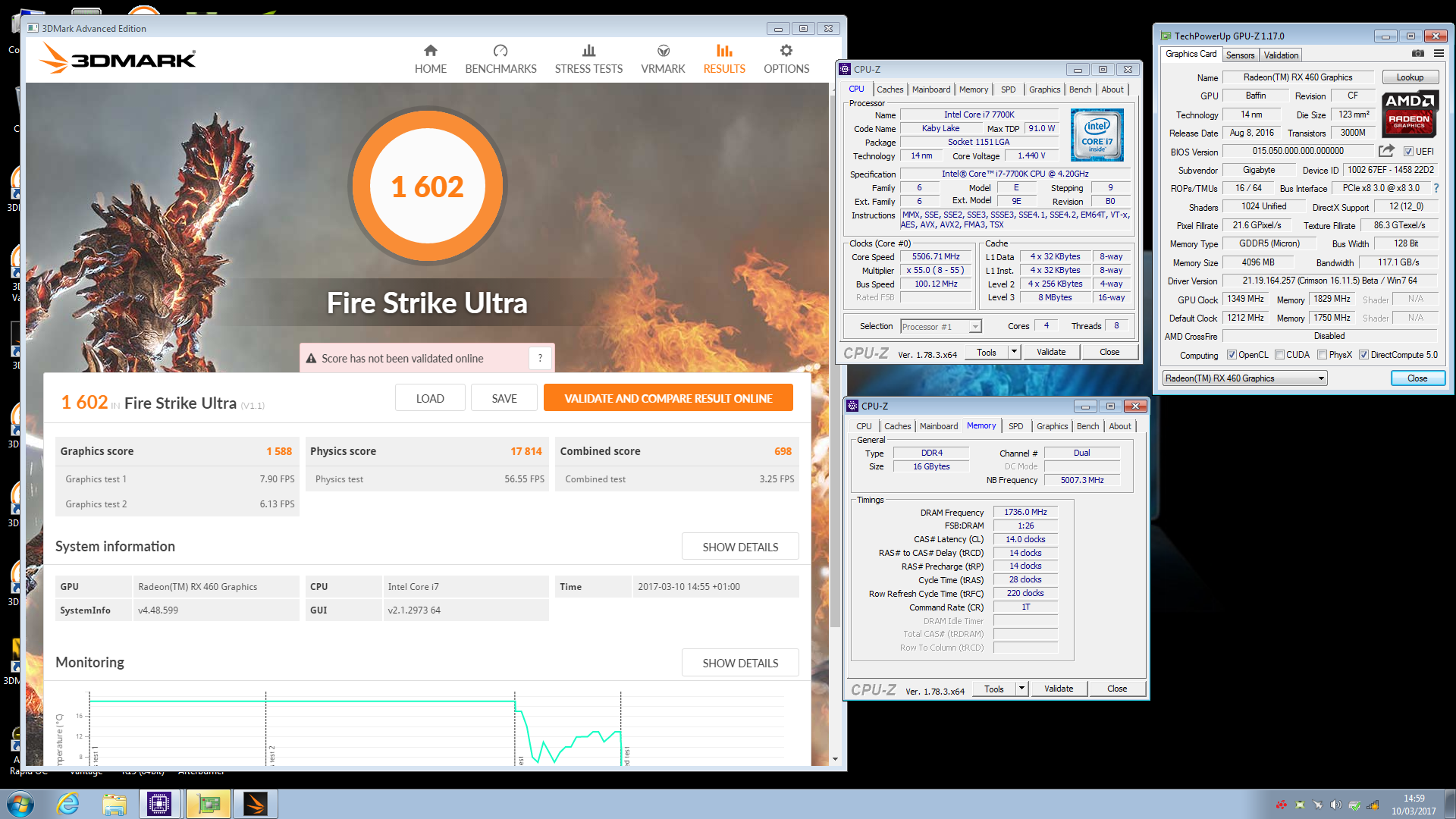Open Graphics tab in upper CPU-Z window
Image resolution: width=1456 pixels, height=819 pixels.
pyautogui.click(x=1044, y=89)
